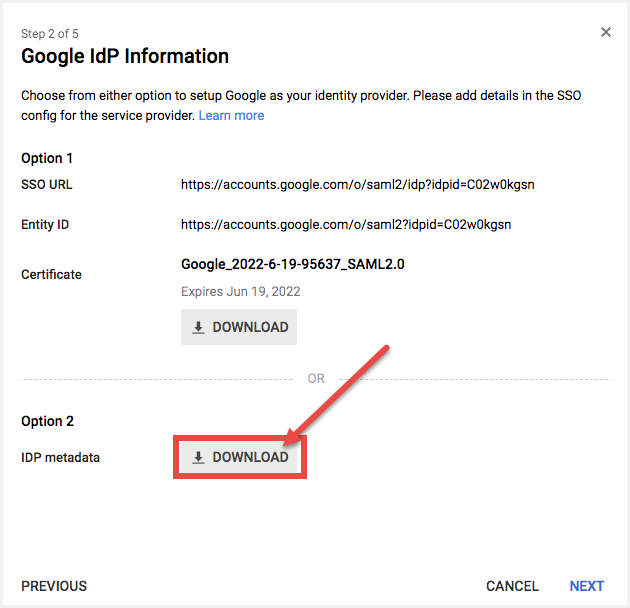Select the SSO URL value text
Screen dimensions: 630x608
pos(358,184)
